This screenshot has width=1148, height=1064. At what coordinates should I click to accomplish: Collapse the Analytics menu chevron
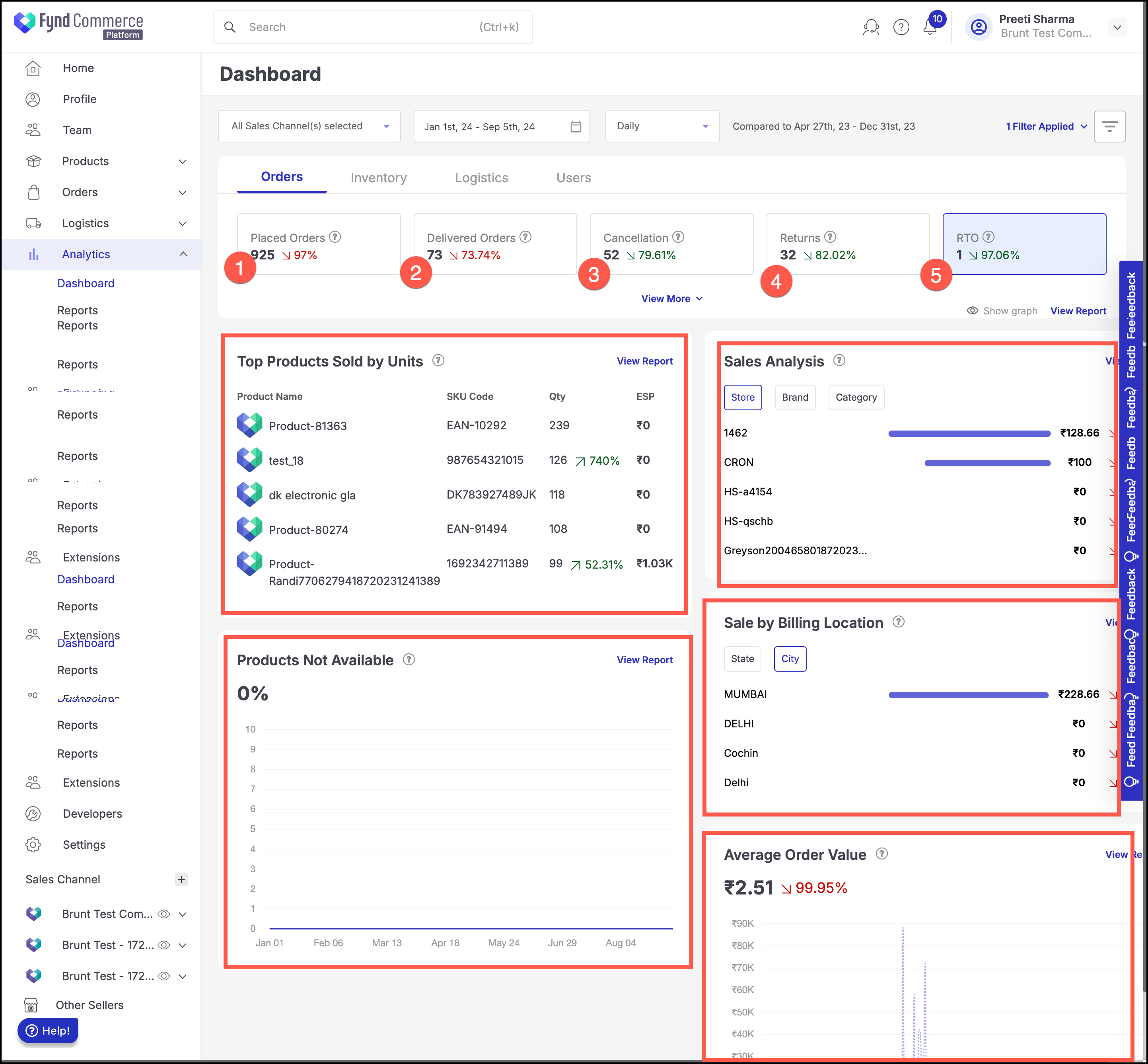click(183, 255)
